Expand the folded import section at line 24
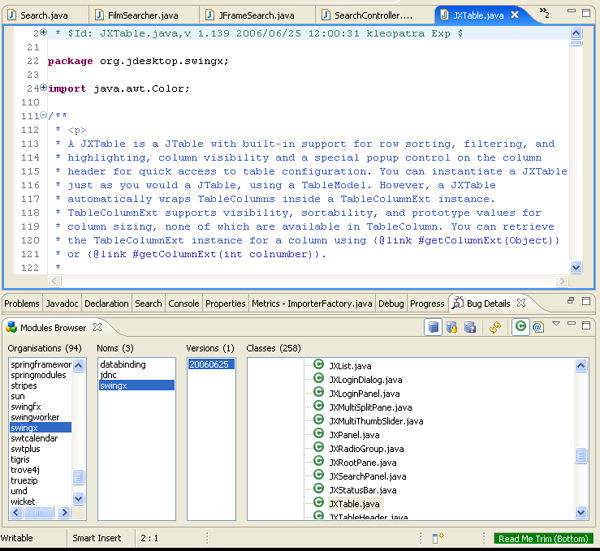 pyautogui.click(x=43, y=88)
